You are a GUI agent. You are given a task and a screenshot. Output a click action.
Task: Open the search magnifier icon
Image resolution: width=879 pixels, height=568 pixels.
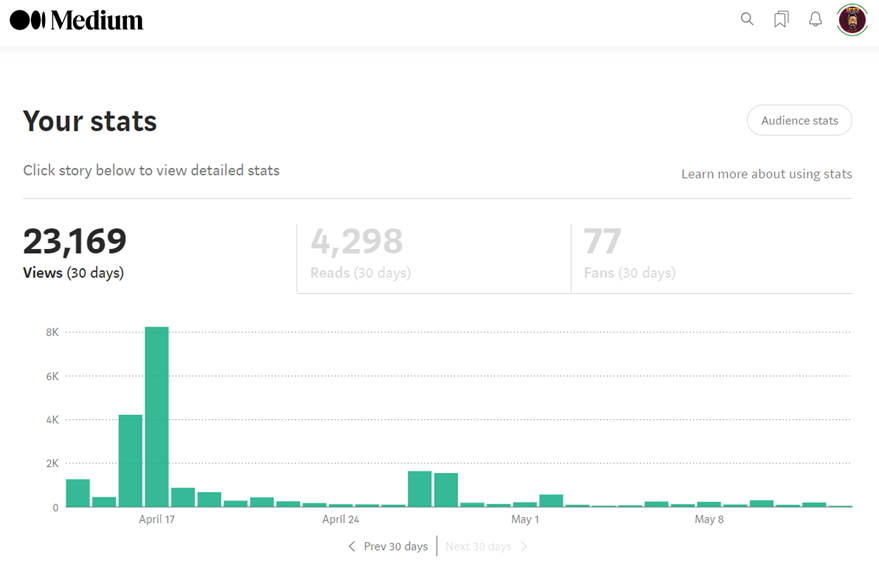(747, 19)
